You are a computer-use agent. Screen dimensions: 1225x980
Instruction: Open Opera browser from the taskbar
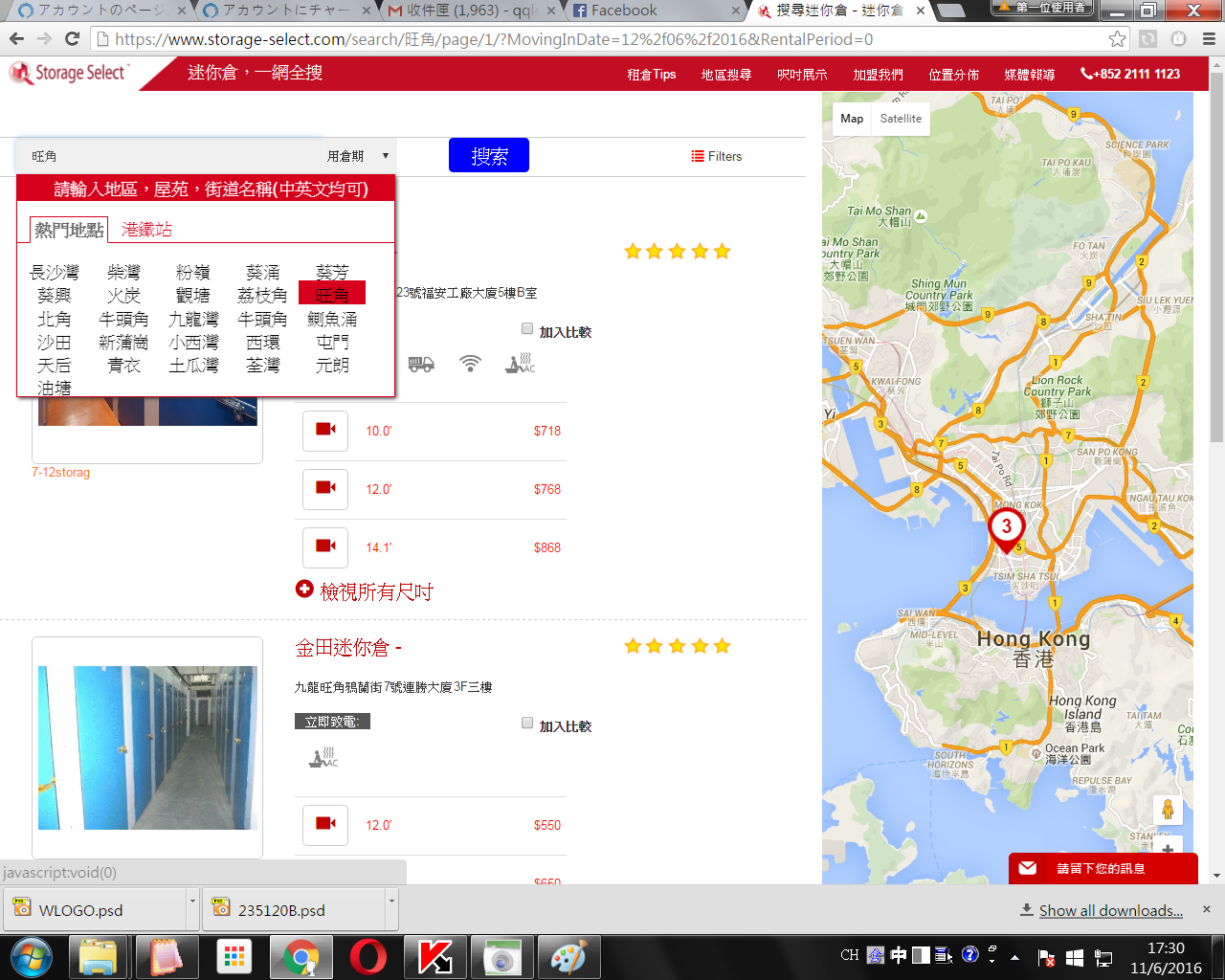368,956
